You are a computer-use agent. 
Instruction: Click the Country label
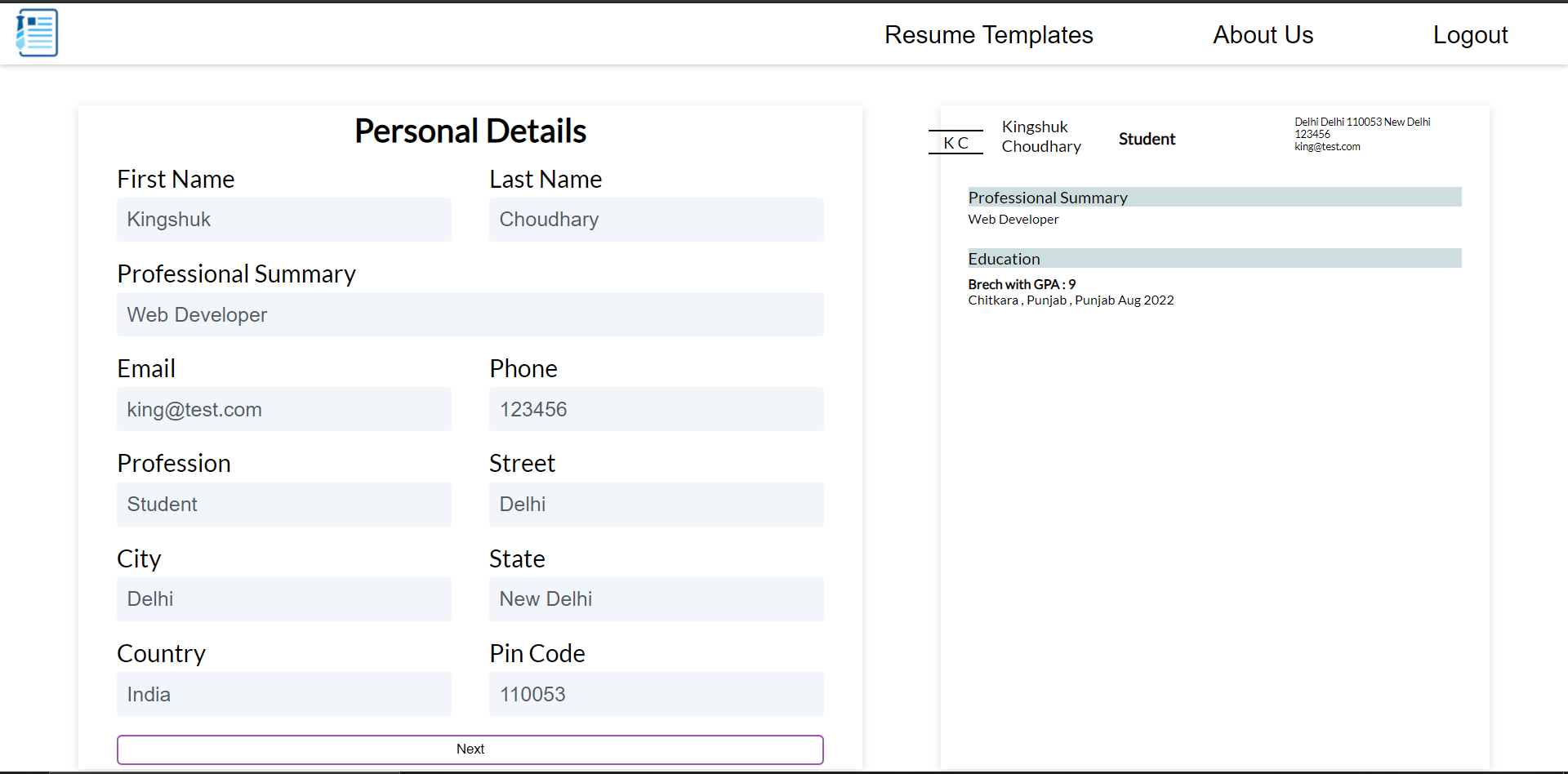click(x=161, y=653)
